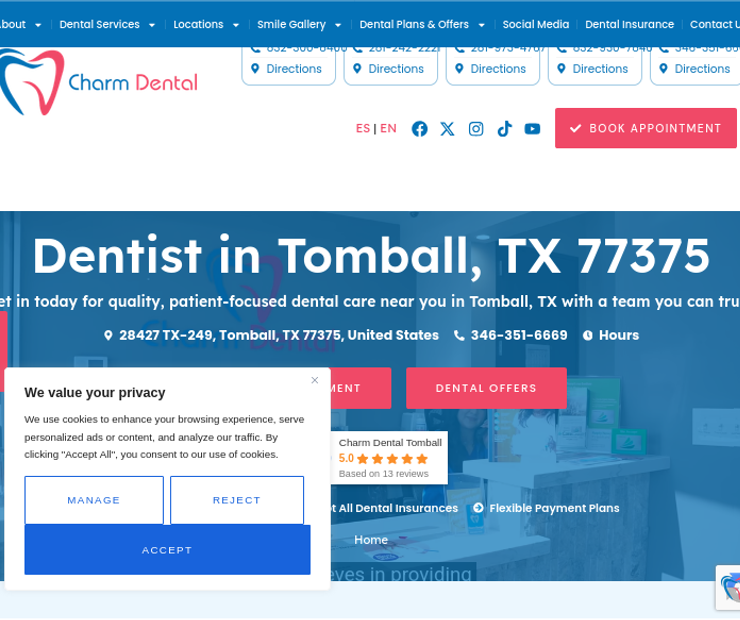Switch language to Spanish (ES)
This screenshot has width=740, height=620.
363,128
